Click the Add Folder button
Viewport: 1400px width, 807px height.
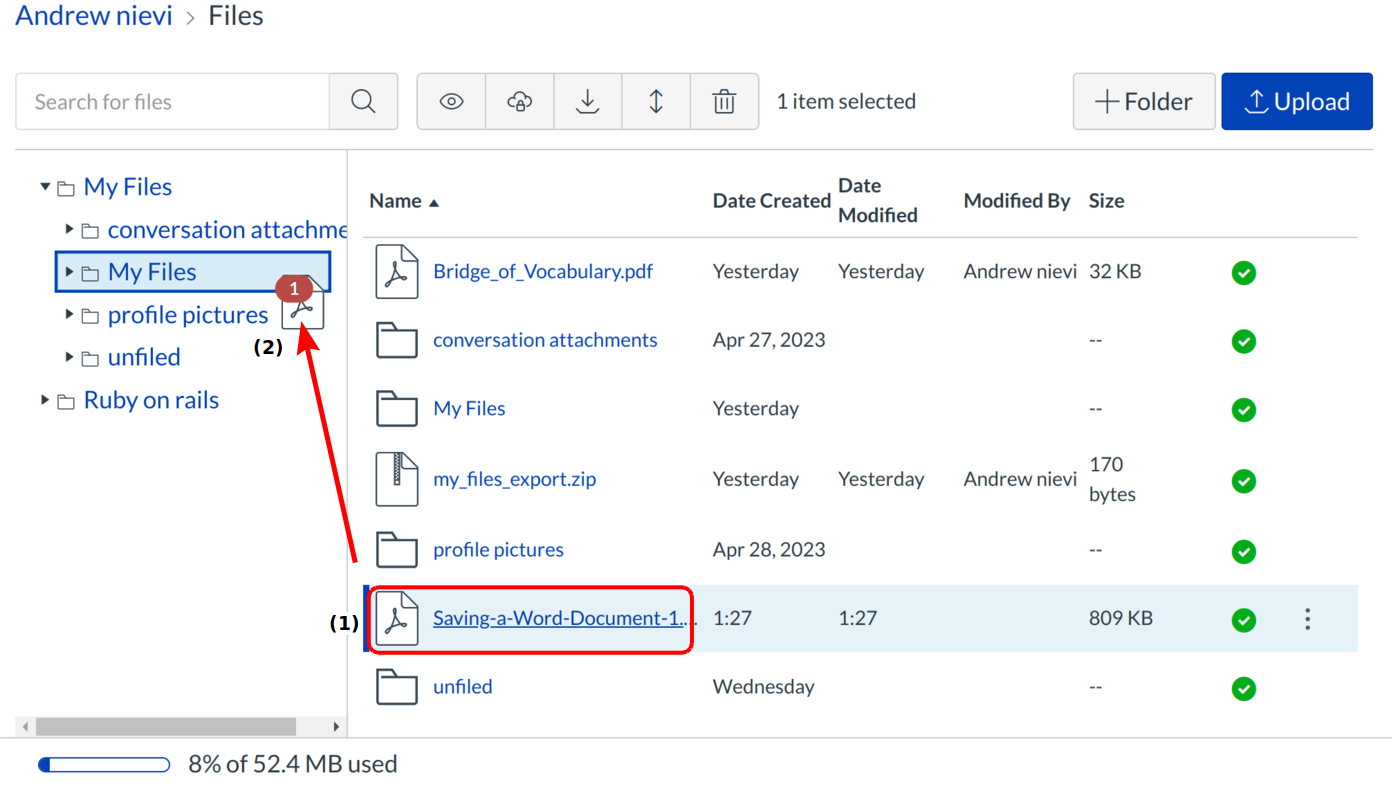click(x=1144, y=101)
